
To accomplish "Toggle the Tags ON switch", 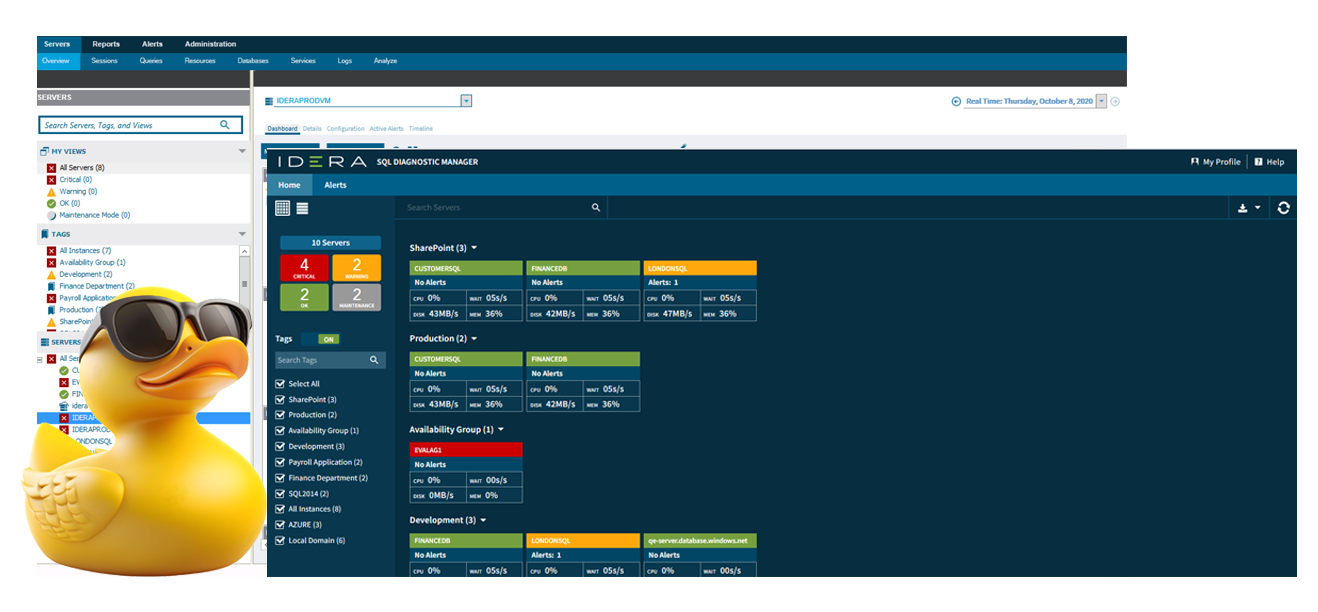I will (x=320, y=339).
